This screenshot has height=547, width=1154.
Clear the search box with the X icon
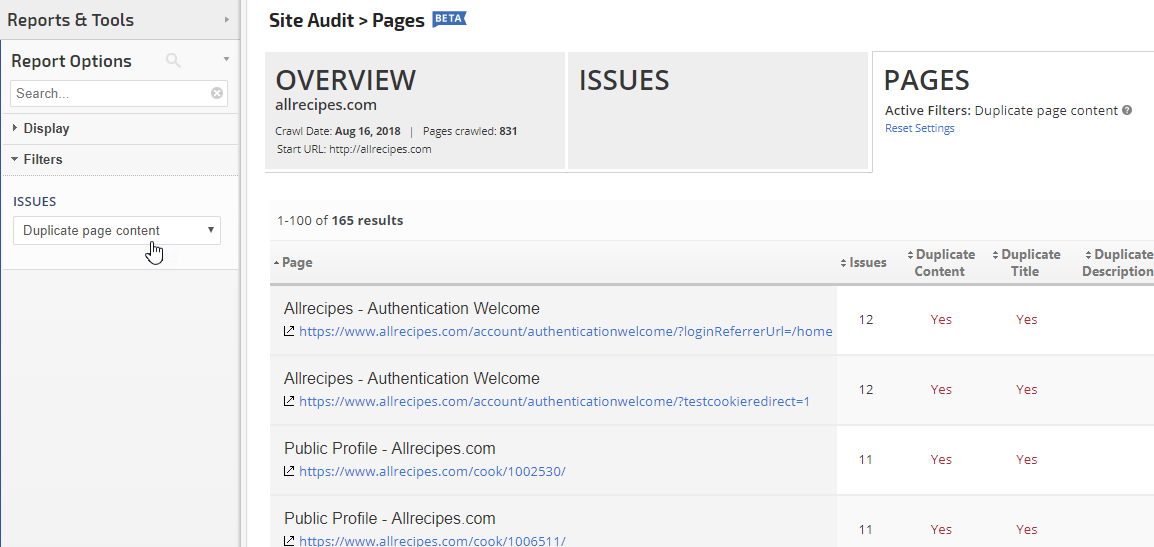pyautogui.click(x=217, y=94)
